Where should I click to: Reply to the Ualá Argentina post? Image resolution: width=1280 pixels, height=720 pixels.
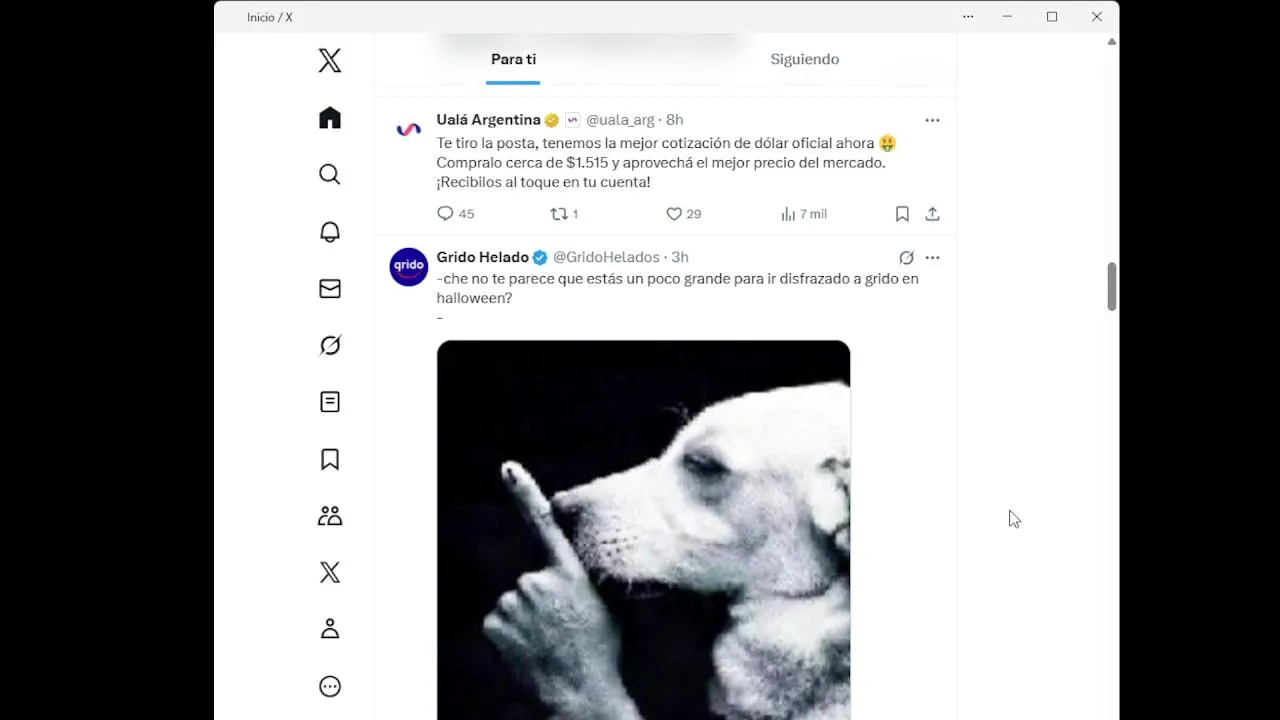446,214
